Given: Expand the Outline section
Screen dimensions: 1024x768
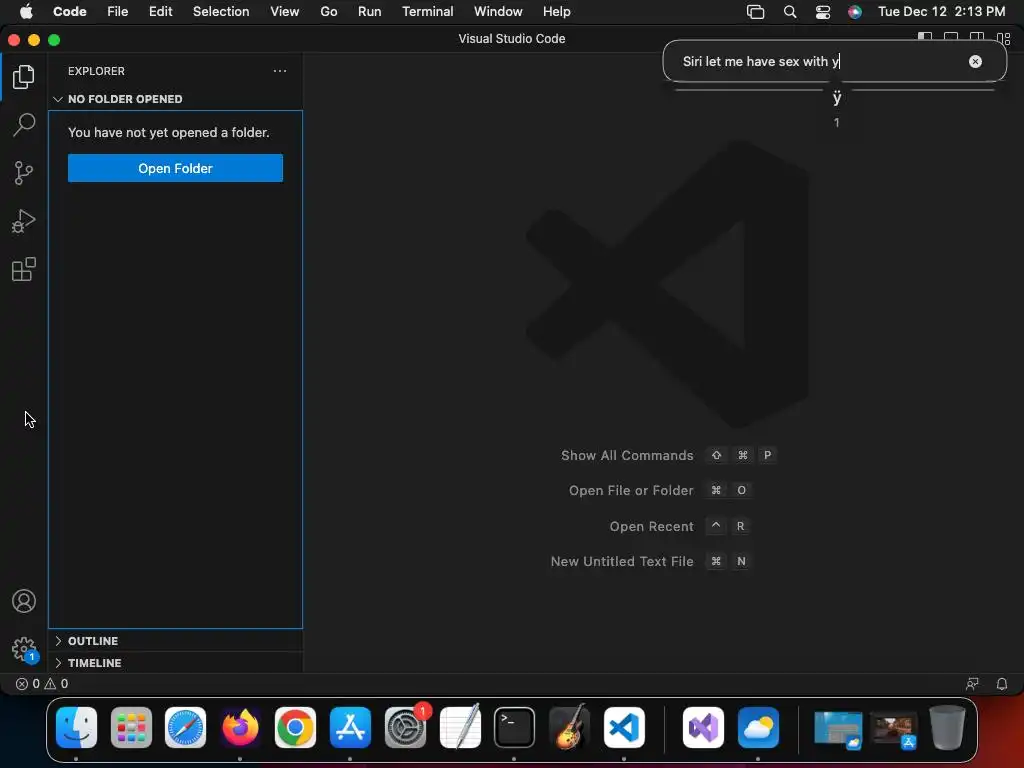Looking at the screenshot, I should [175, 641].
